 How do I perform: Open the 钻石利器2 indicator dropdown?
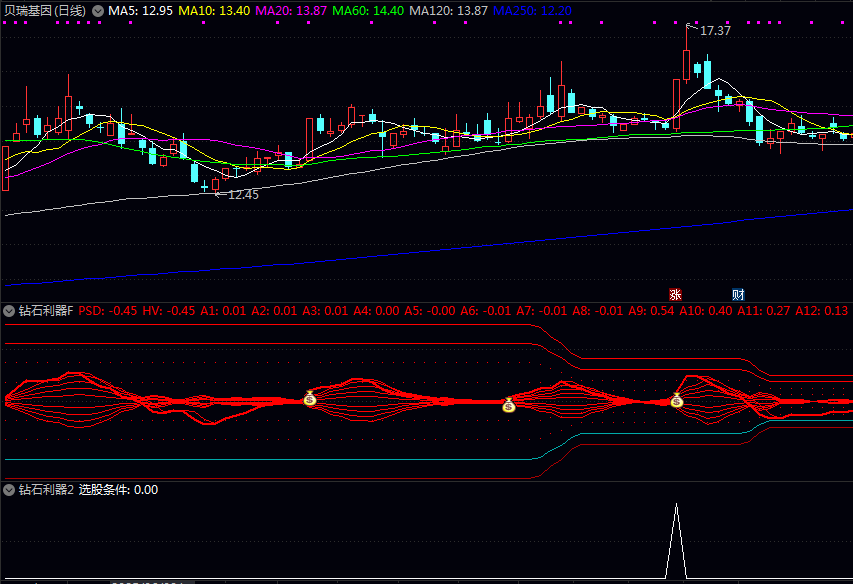[x=10, y=490]
